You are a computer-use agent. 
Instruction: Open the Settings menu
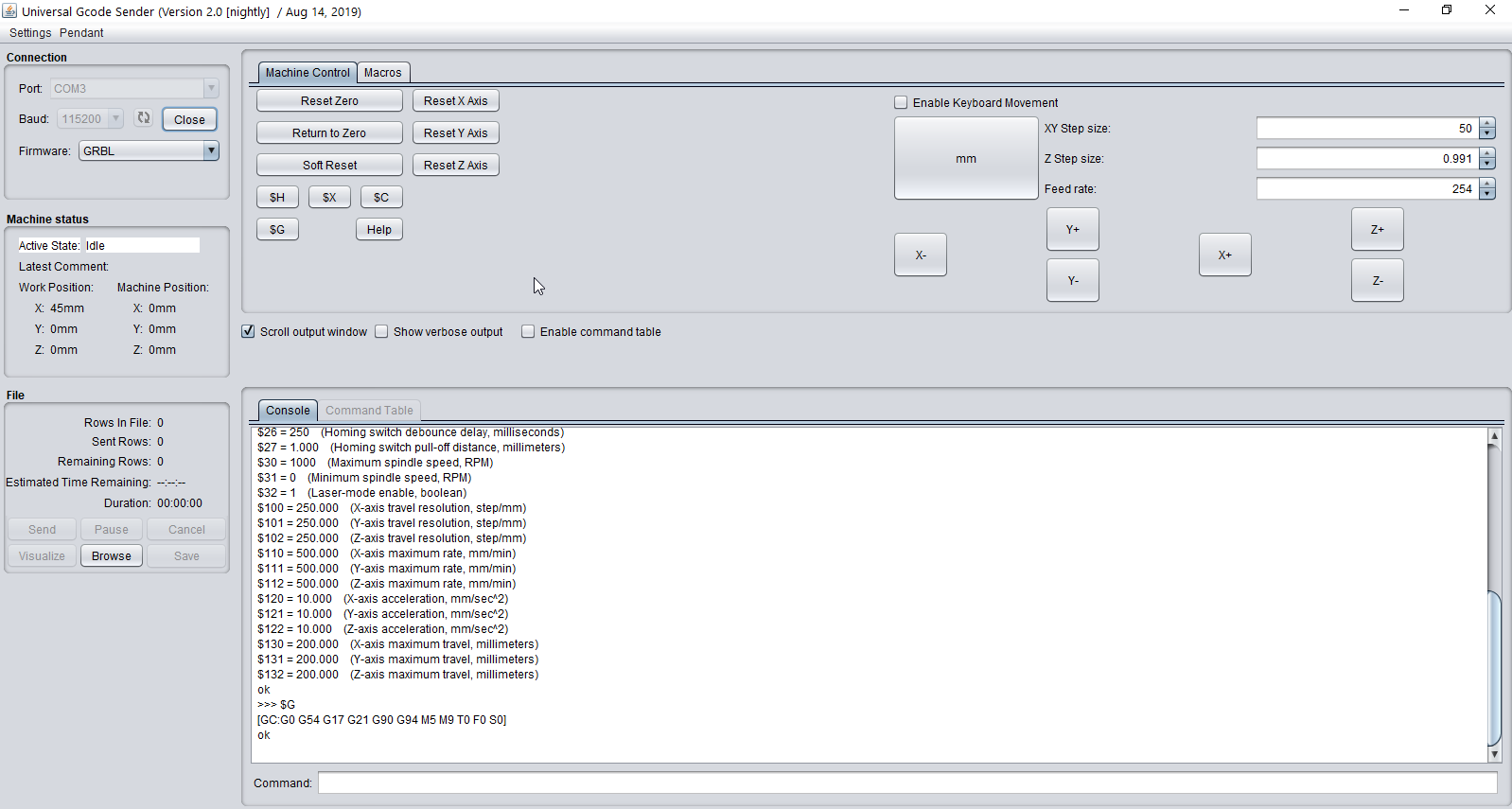coord(30,33)
